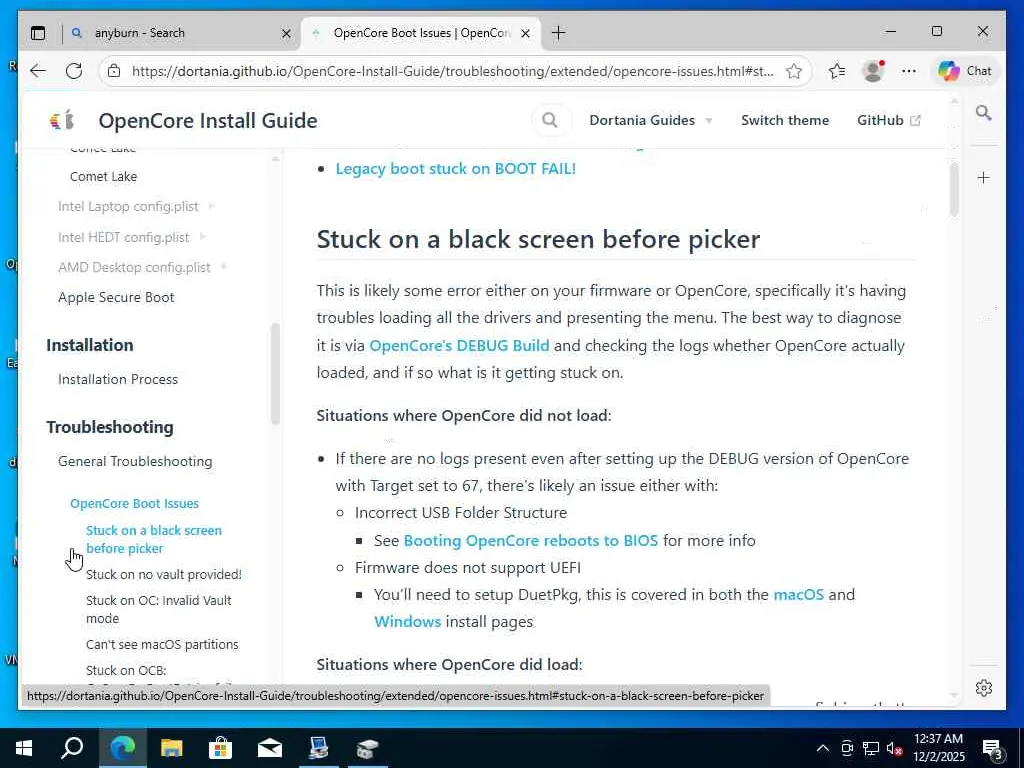Open Edge Settings and more menu

pos(908,71)
